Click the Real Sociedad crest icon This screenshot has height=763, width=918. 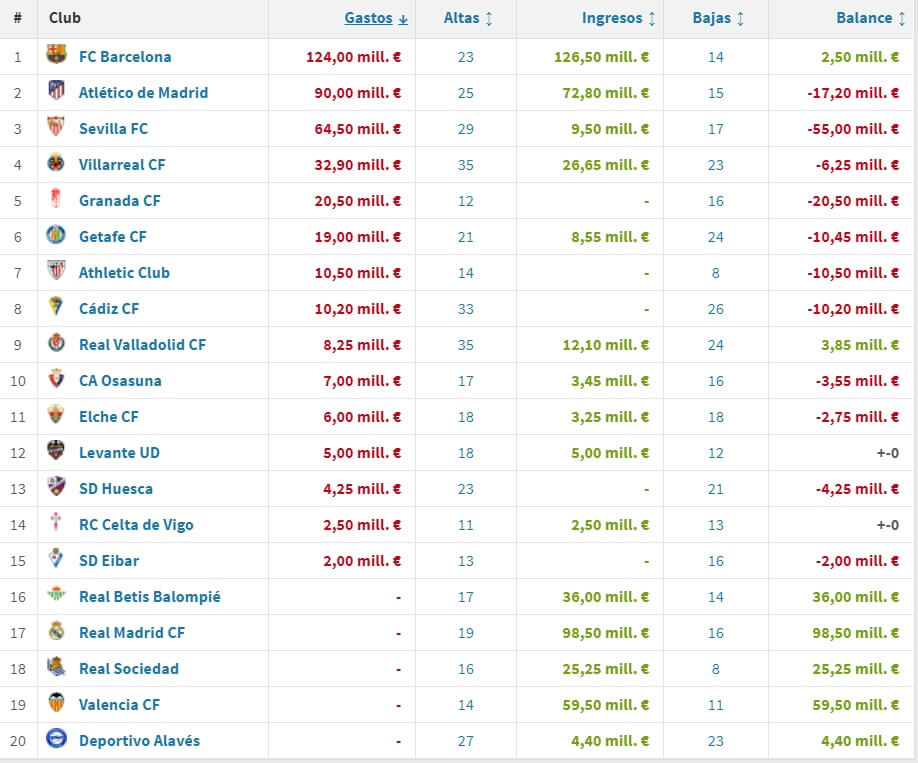pos(56,666)
